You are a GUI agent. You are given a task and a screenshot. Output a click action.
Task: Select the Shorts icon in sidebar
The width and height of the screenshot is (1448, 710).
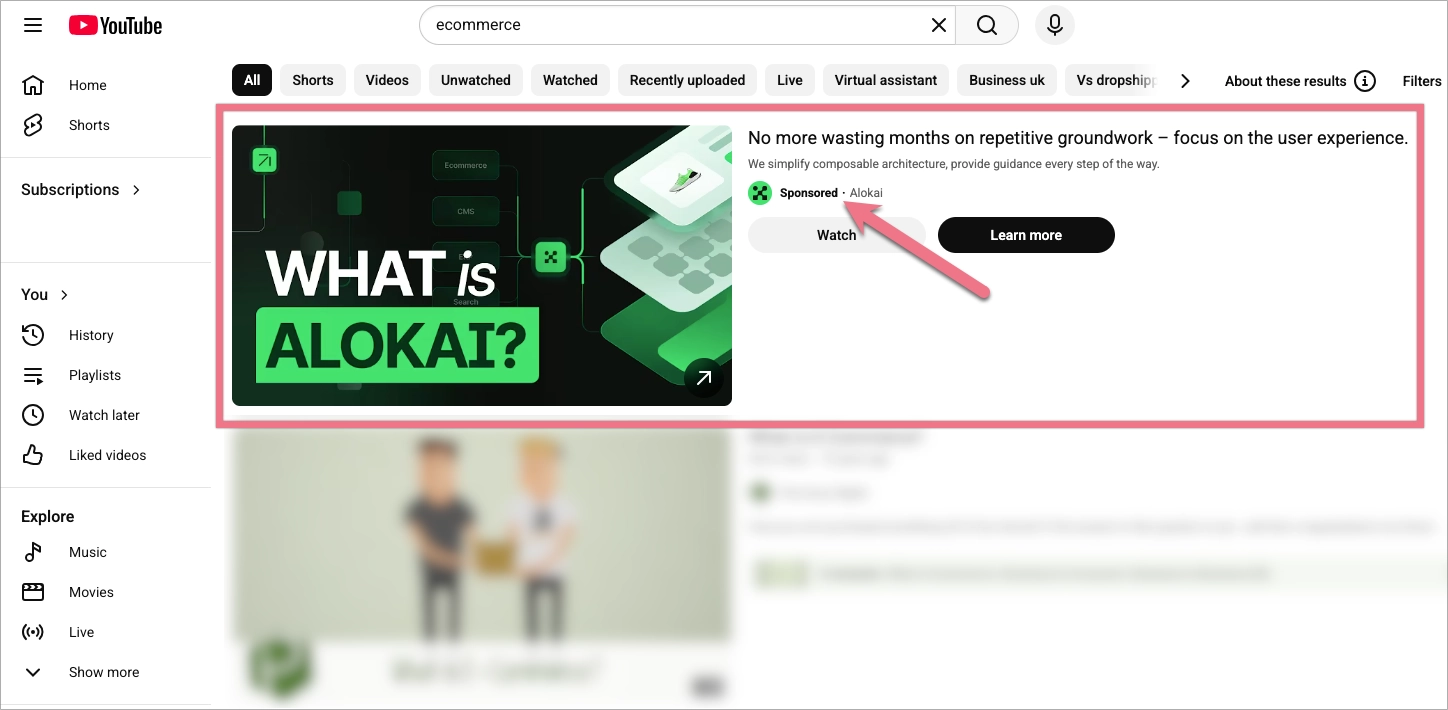[33, 125]
